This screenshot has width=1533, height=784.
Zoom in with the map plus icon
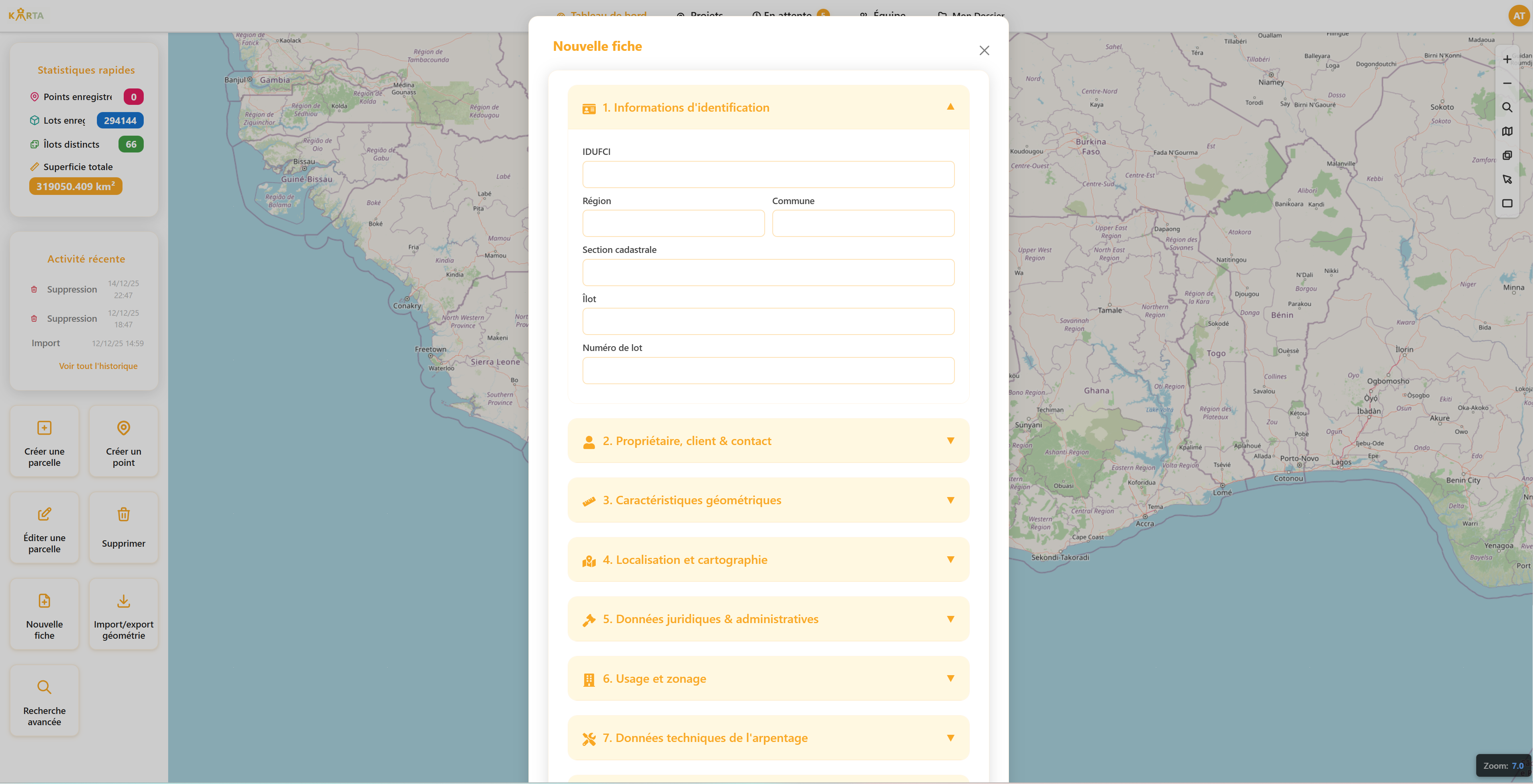(x=1507, y=59)
